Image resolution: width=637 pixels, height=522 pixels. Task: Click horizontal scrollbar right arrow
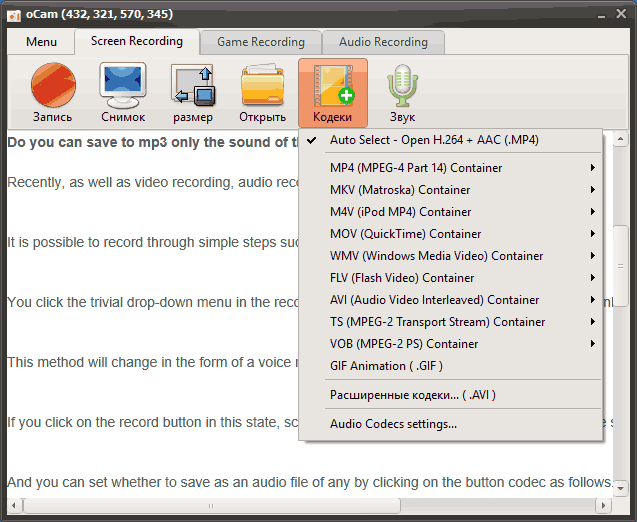click(x=603, y=506)
